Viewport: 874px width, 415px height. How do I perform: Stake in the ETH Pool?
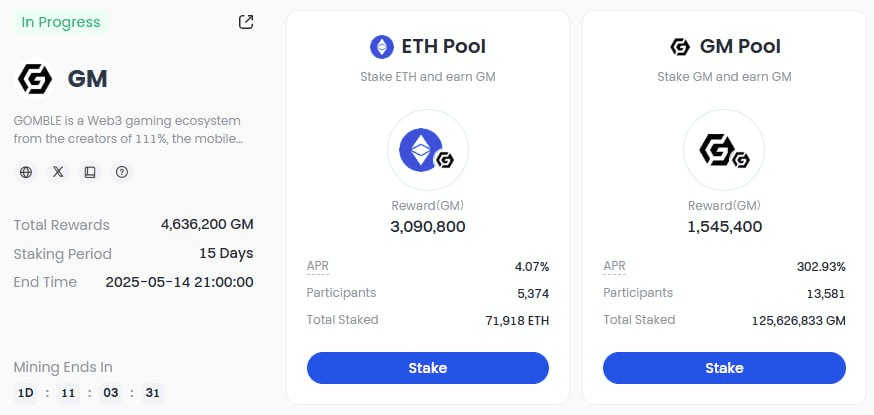(x=428, y=368)
